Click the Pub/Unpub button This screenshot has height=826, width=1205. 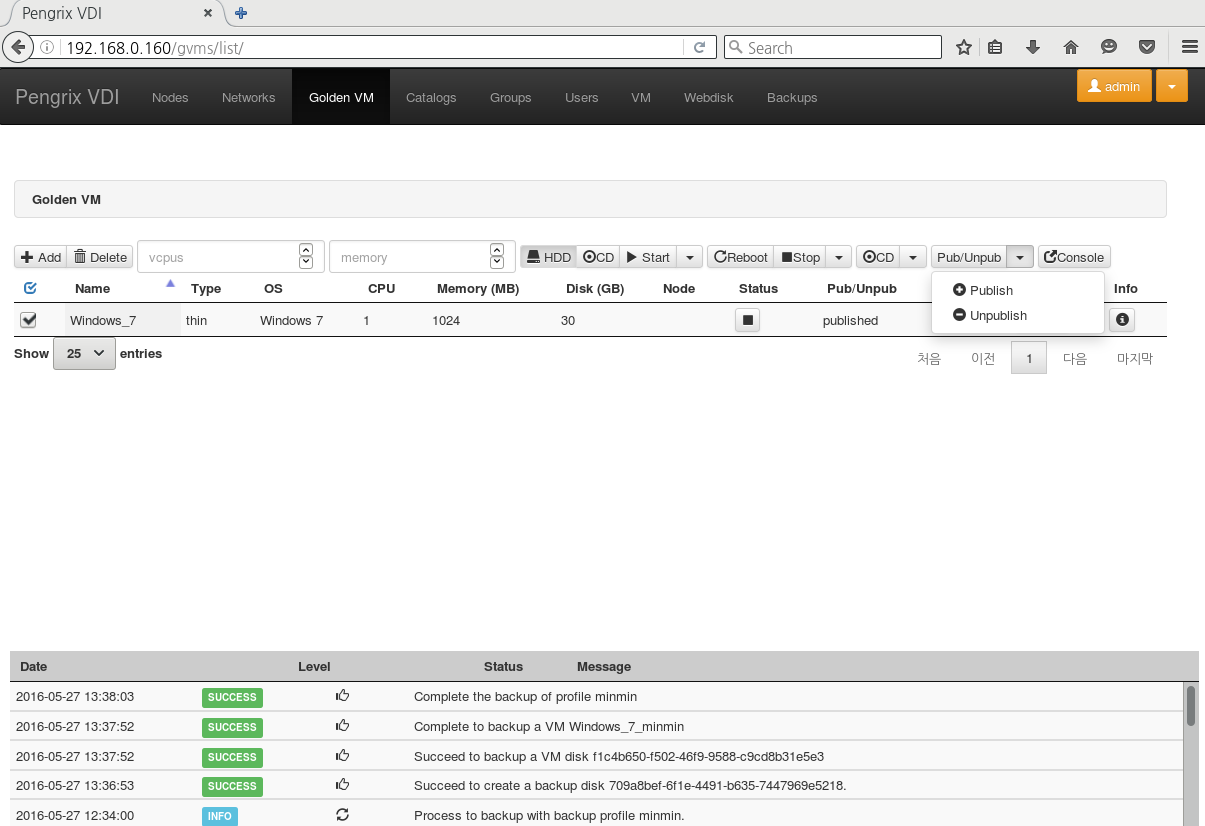click(969, 257)
